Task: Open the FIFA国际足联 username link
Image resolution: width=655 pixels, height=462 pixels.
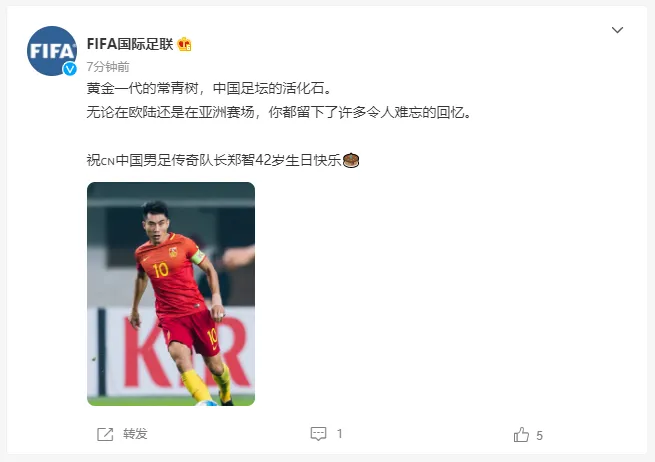Action: [x=130, y=44]
